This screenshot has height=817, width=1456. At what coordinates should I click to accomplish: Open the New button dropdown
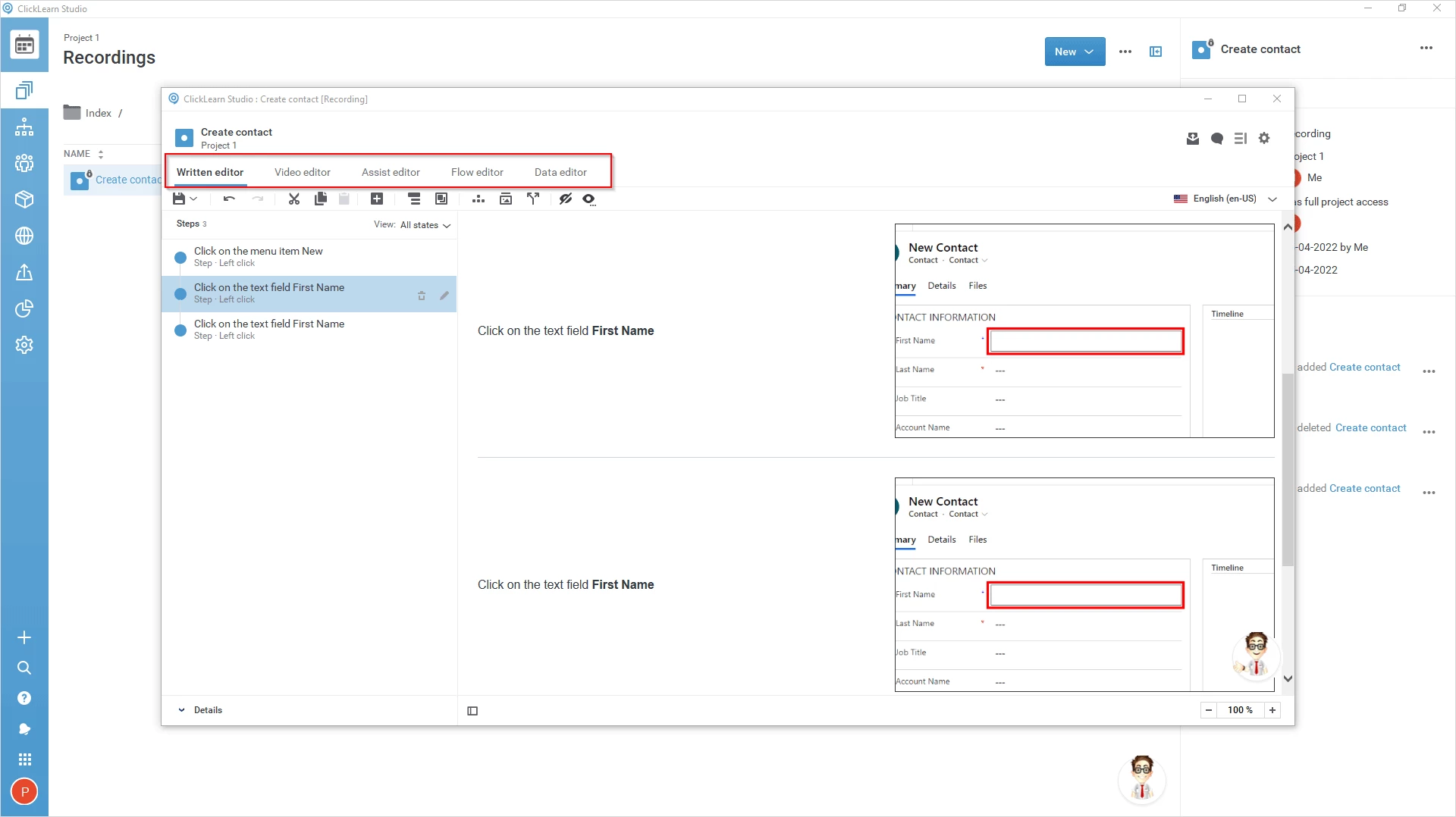pyautogui.click(x=1075, y=52)
